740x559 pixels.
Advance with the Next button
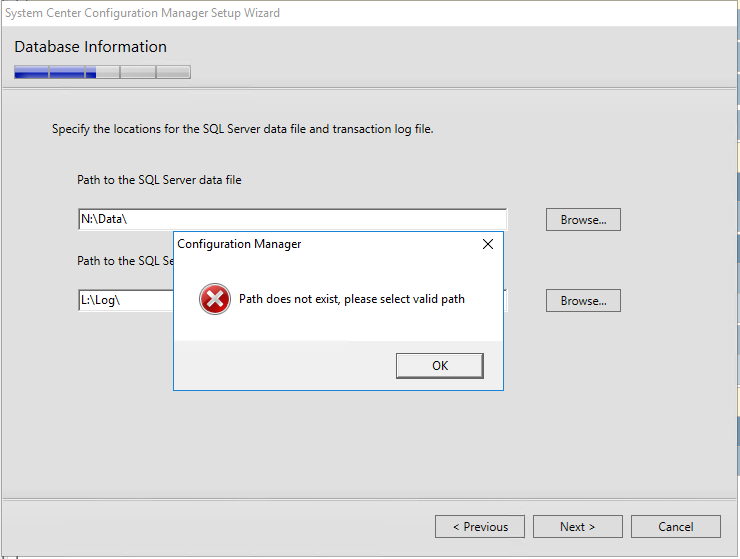pos(578,526)
